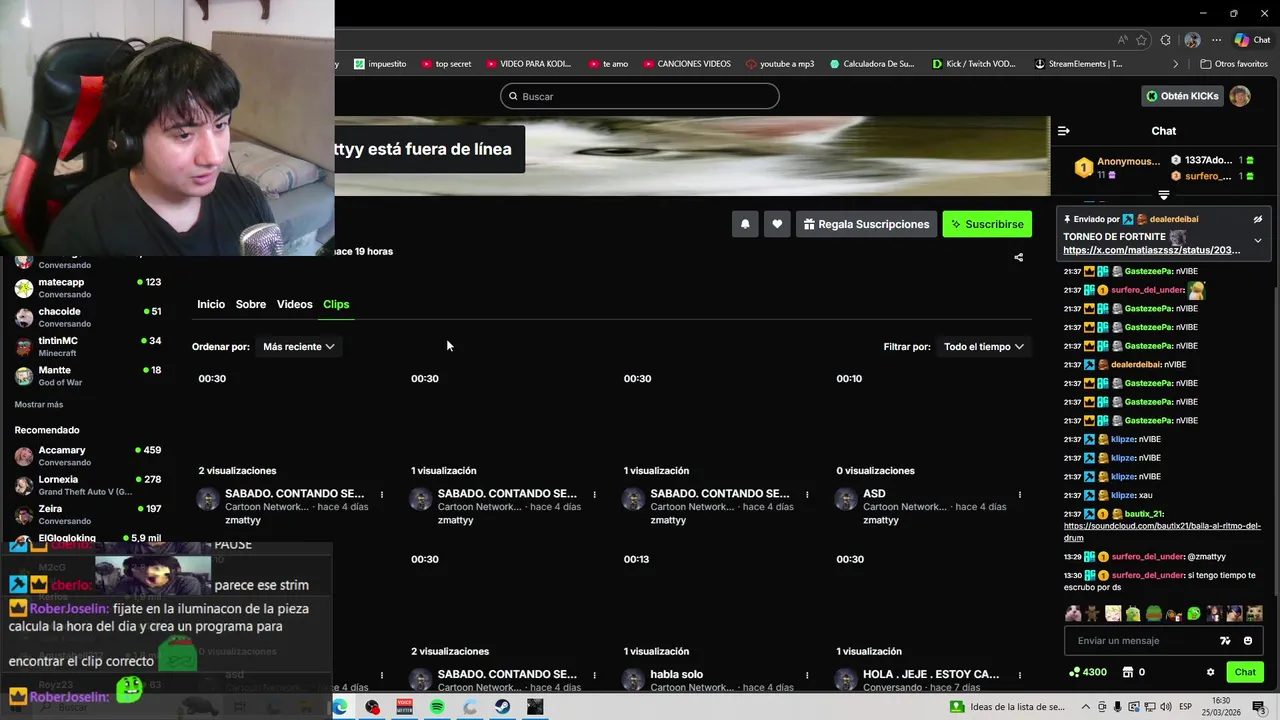Screen dimensions: 1280x720
Task: Click the Buscar search field
Action: tap(640, 96)
